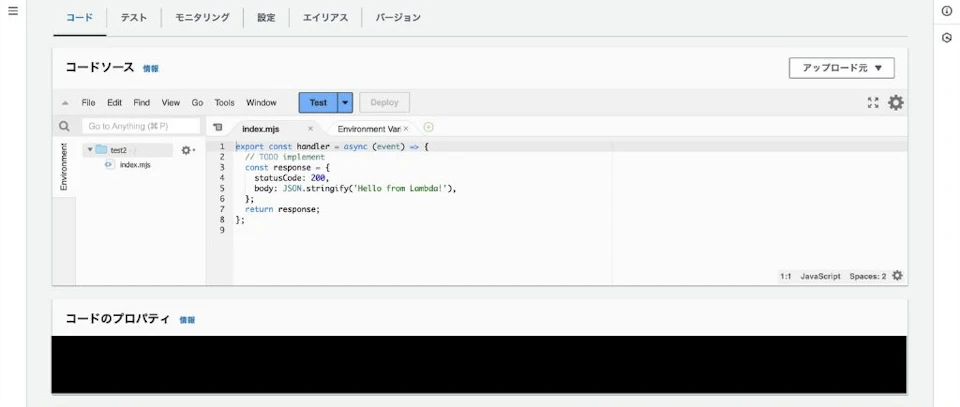Click line number 5 in the gutter
This screenshot has width=960, height=407.
tap(222, 188)
